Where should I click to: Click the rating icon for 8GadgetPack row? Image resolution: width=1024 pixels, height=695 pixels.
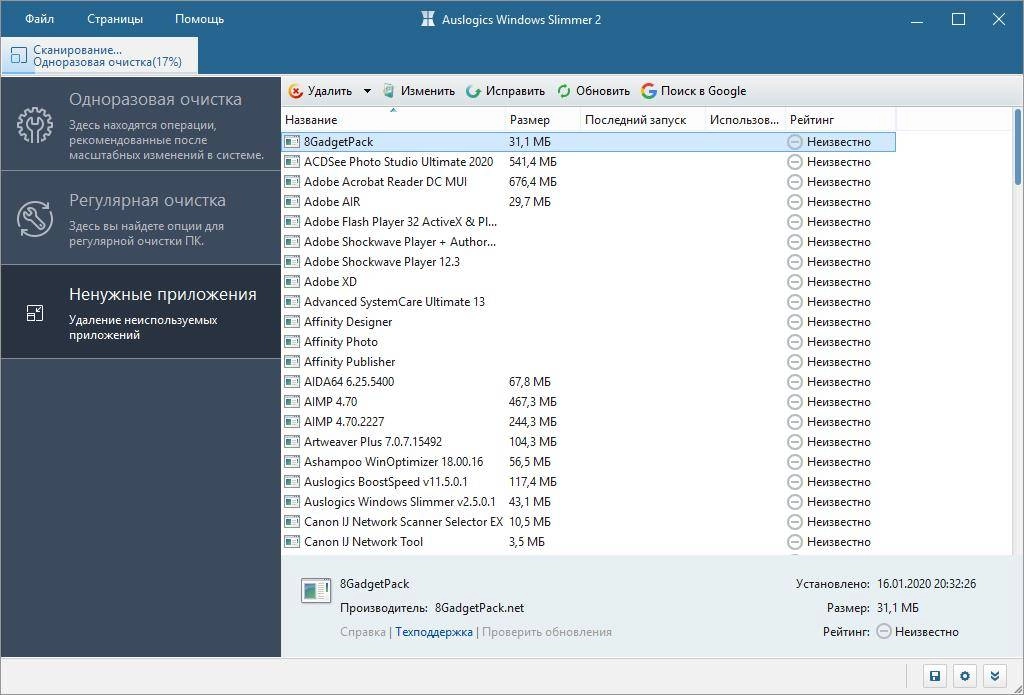pos(795,142)
